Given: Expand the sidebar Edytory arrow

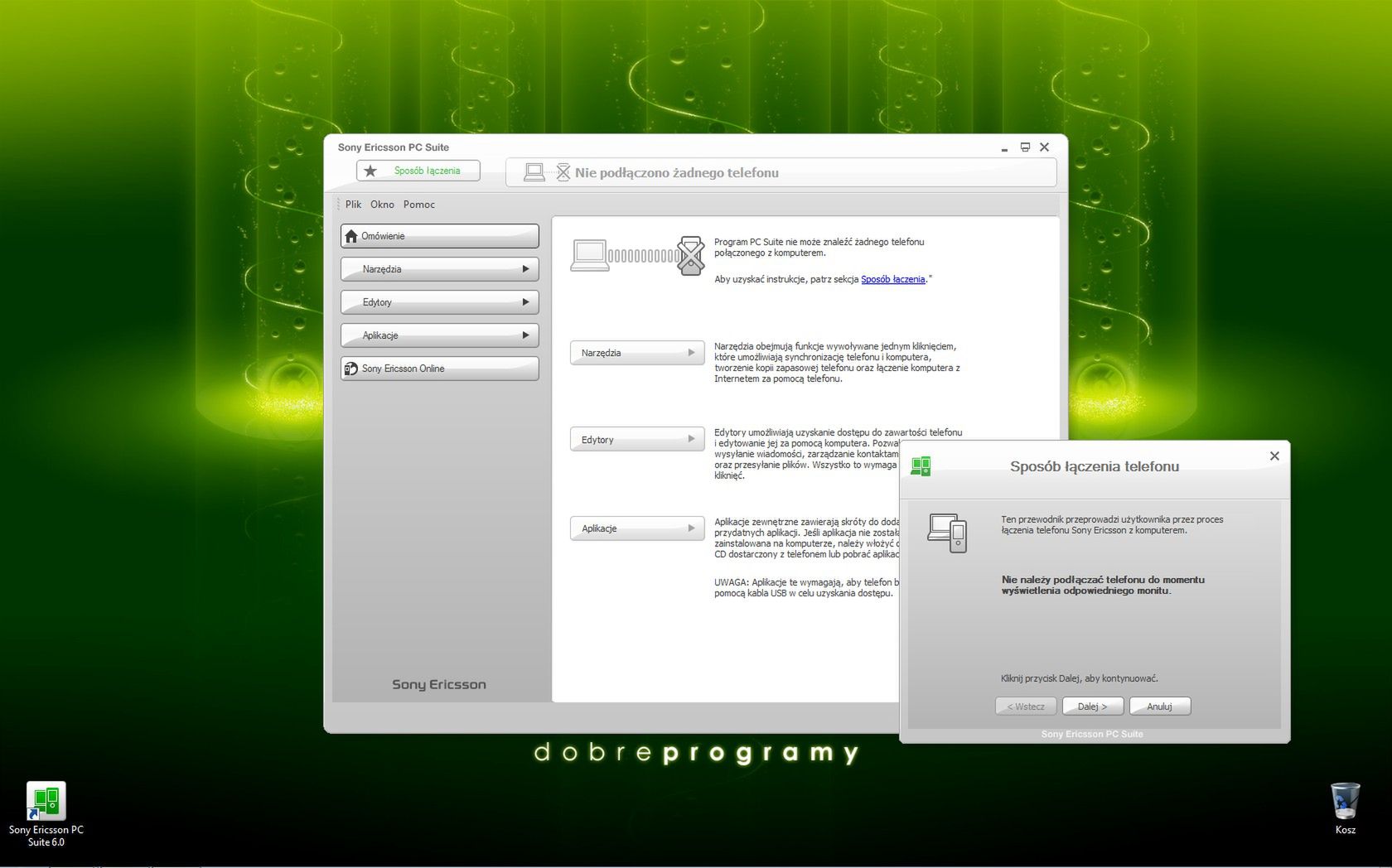Looking at the screenshot, I should click(x=525, y=302).
